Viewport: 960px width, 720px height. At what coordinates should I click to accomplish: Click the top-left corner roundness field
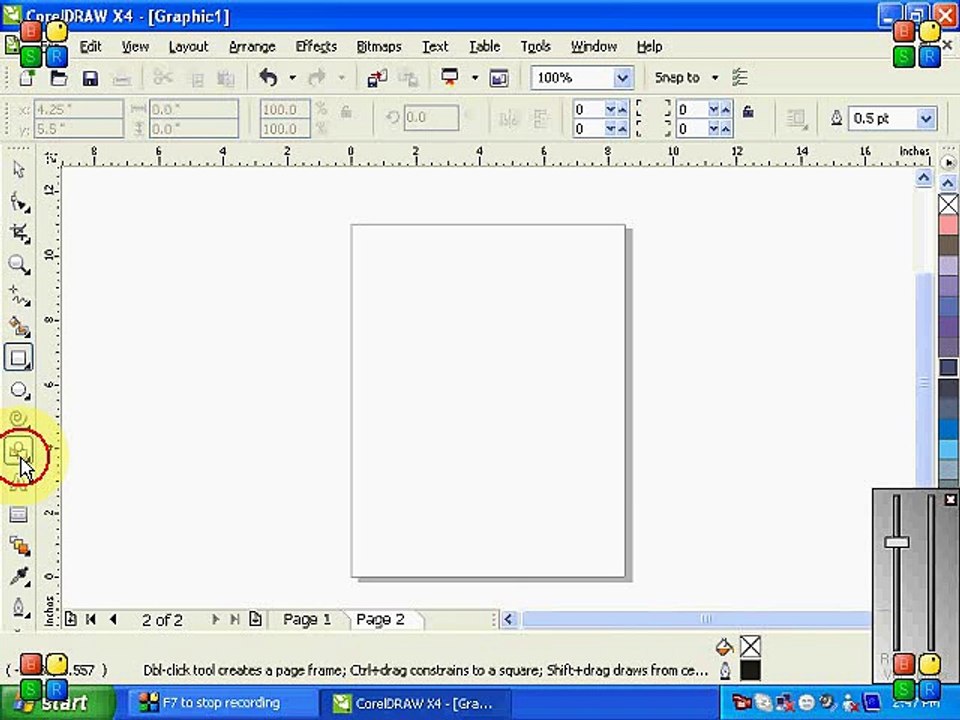click(588, 109)
